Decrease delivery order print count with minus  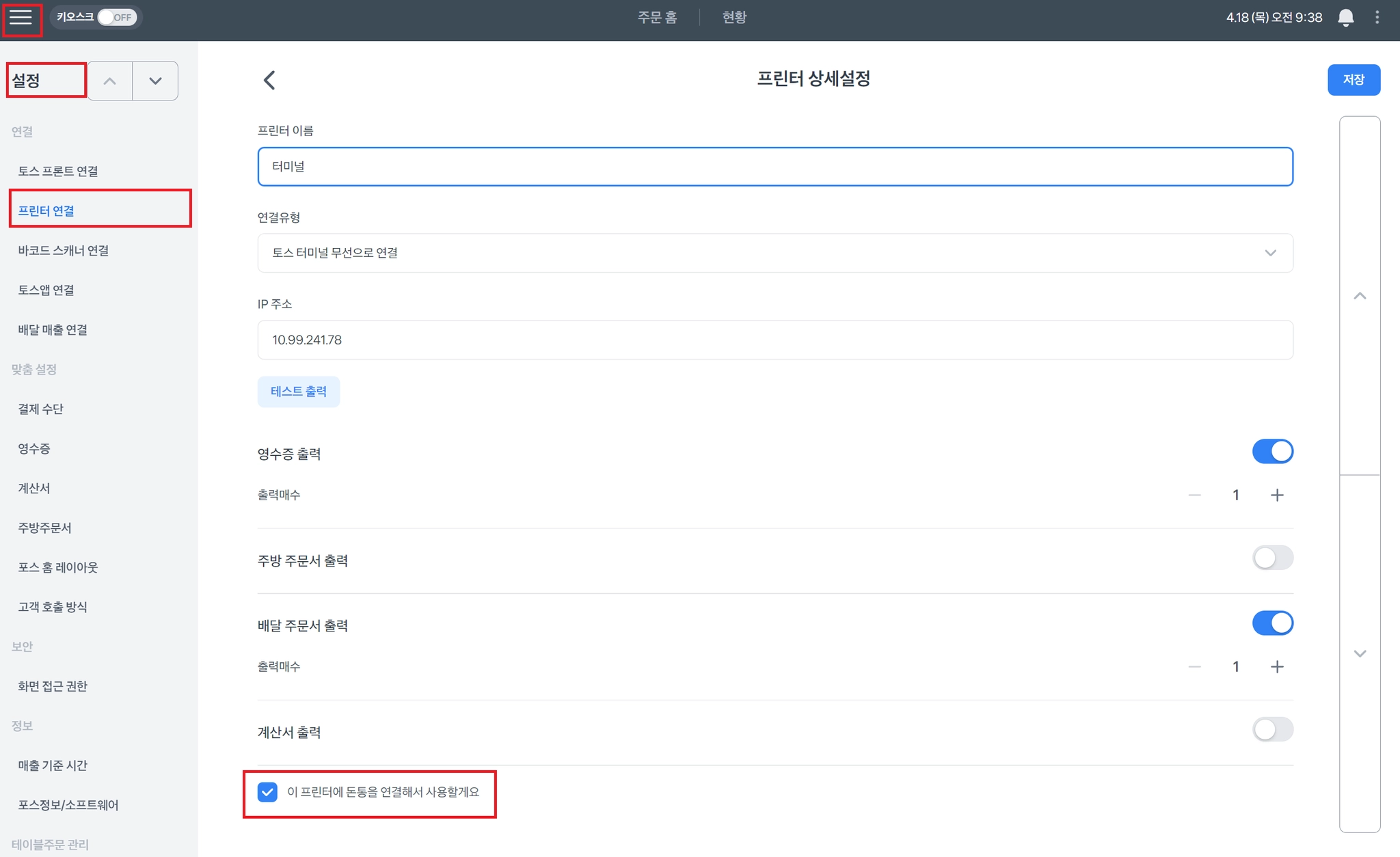pyautogui.click(x=1194, y=667)
